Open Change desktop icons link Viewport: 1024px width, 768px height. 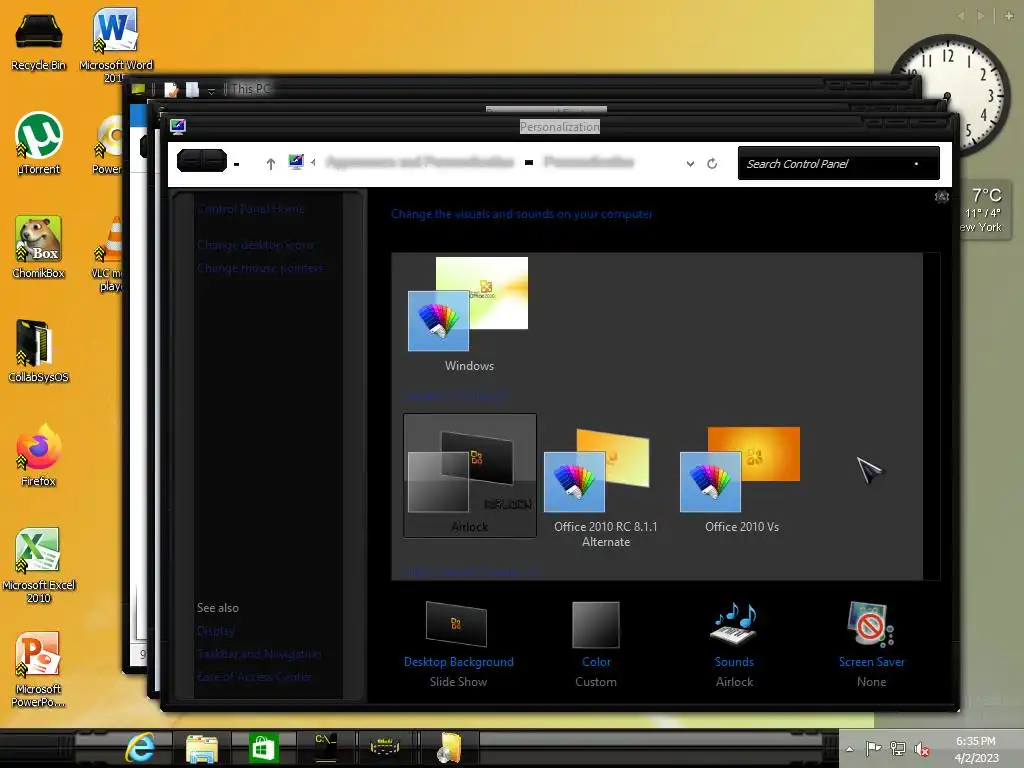point(255,245)
